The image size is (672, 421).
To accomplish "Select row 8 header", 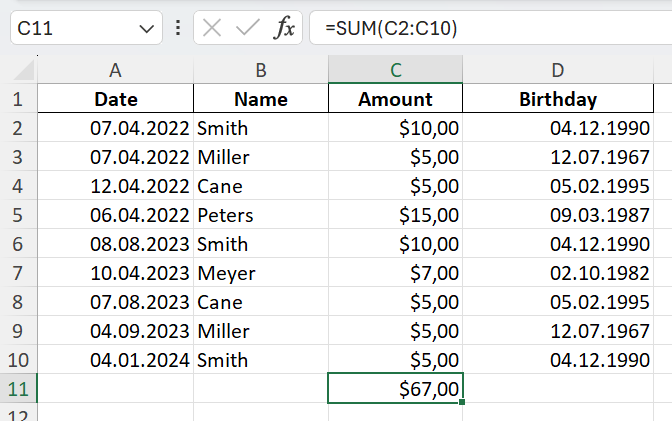I will [x=18, y=302].
